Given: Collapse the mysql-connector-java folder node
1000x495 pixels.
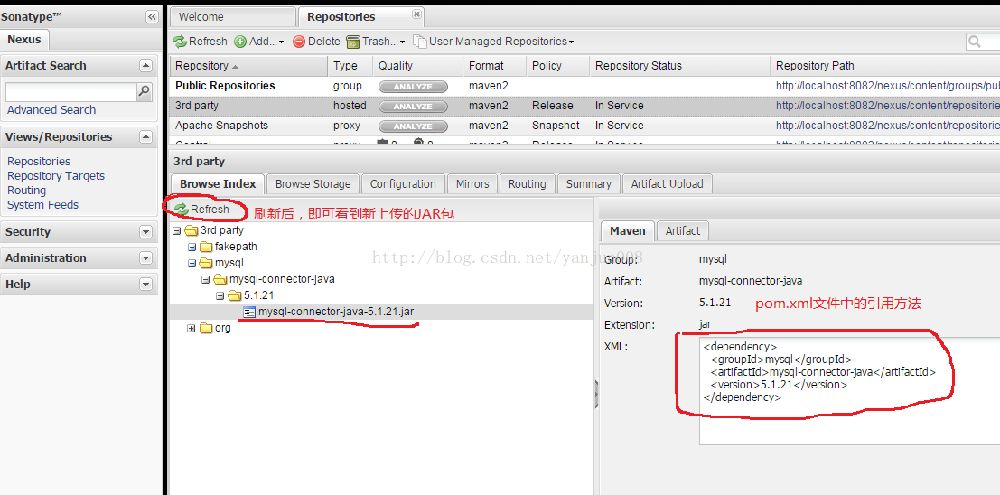Looking at the screenshot, I should click(x=205, y=279).
